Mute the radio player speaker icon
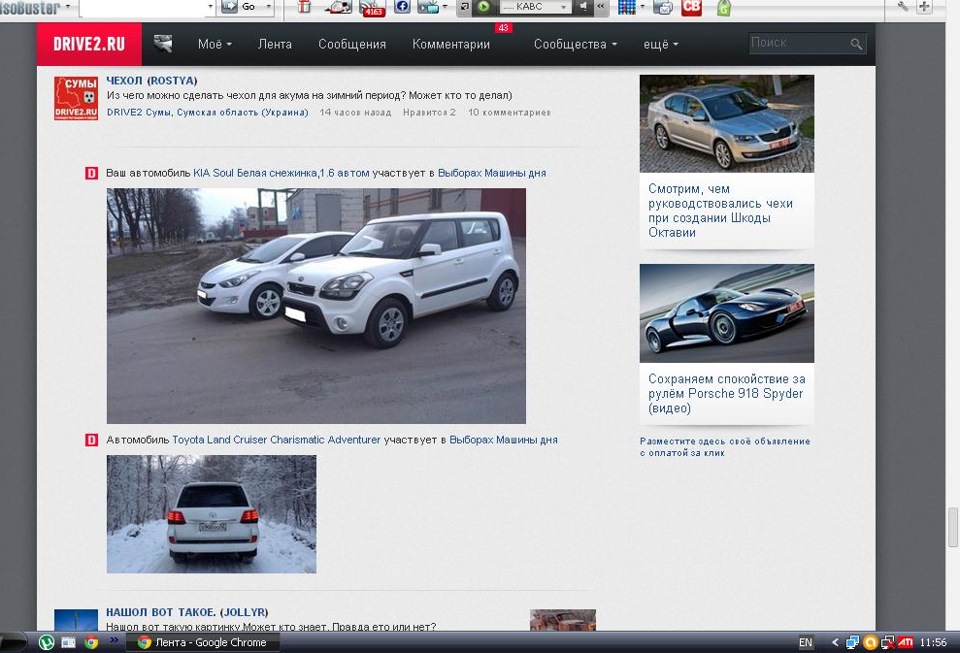The width and height of the screenshot is (960, 653). click(583, 7)
